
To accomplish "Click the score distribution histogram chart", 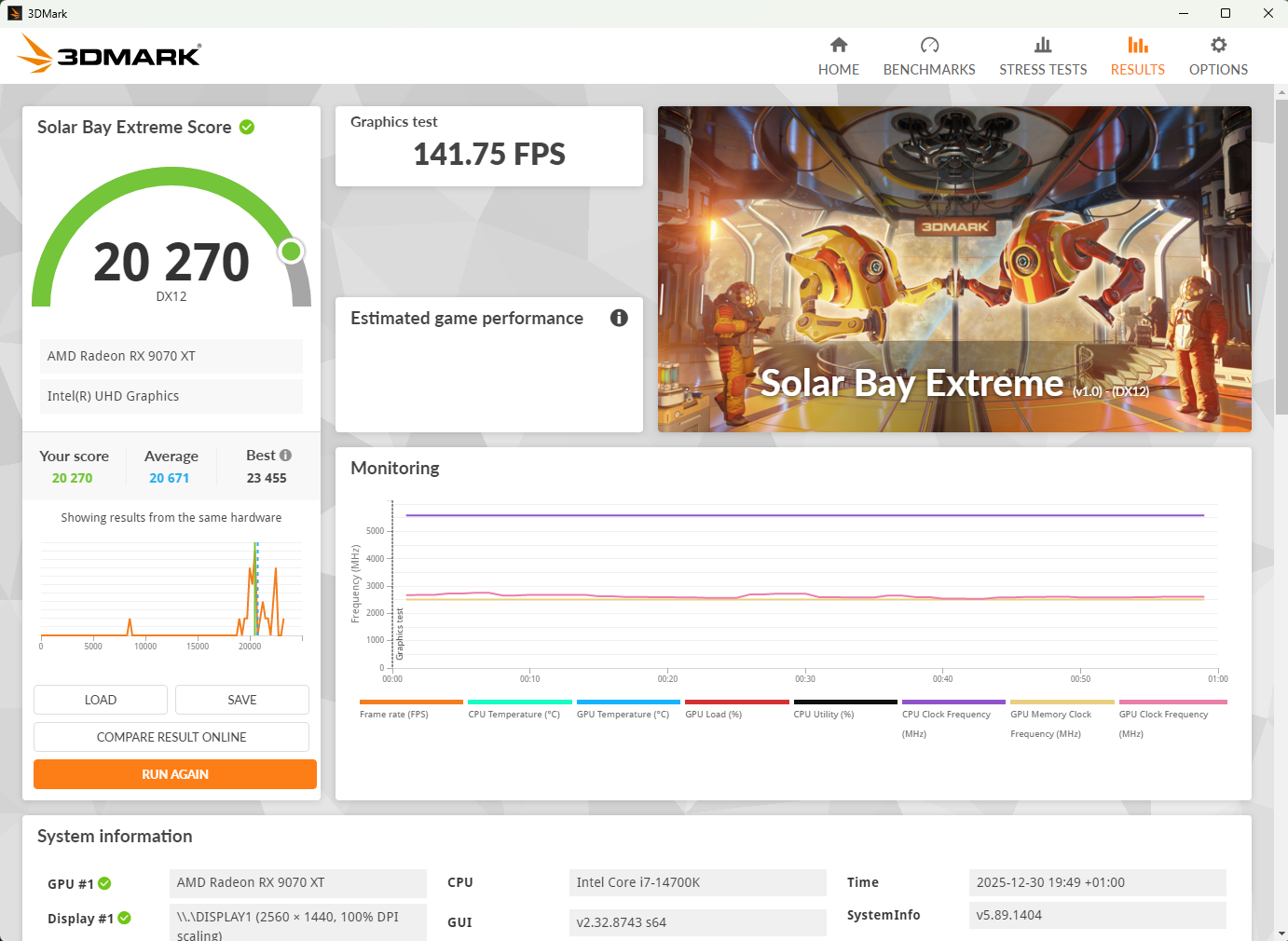I will (171, 595).
